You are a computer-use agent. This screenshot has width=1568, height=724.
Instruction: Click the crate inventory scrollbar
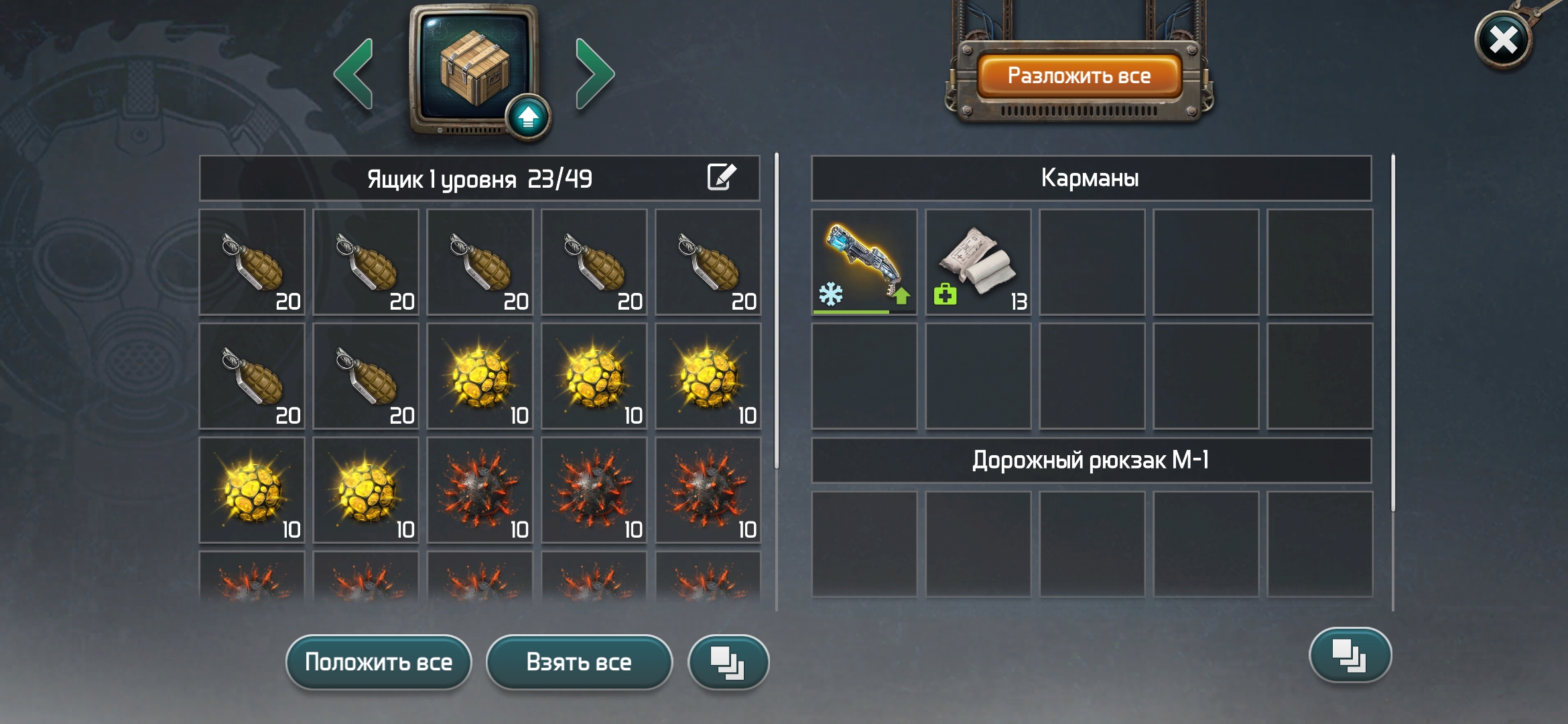click(x=777, y=312)
